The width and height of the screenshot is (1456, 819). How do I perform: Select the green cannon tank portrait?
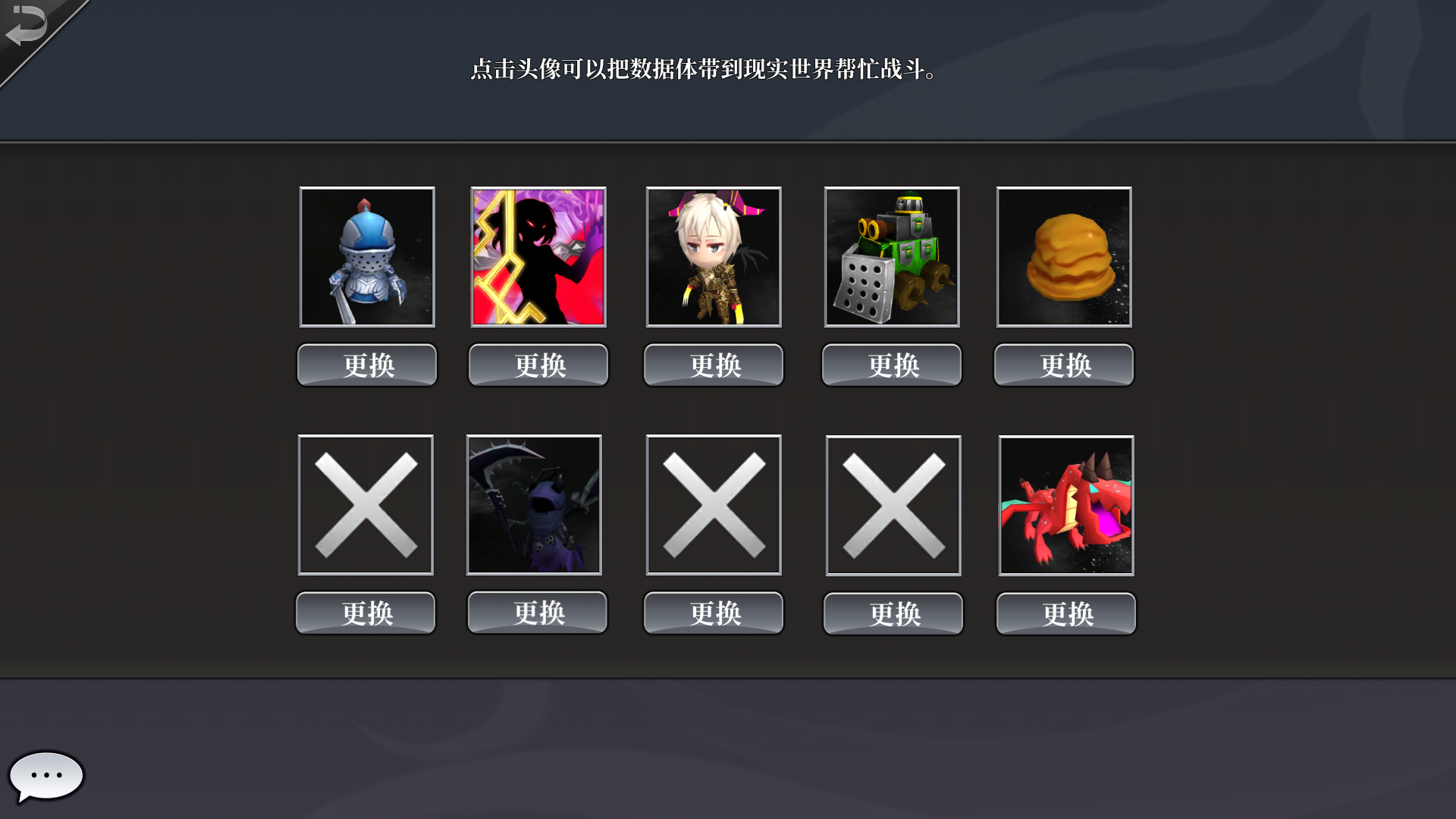coord(892,257)
